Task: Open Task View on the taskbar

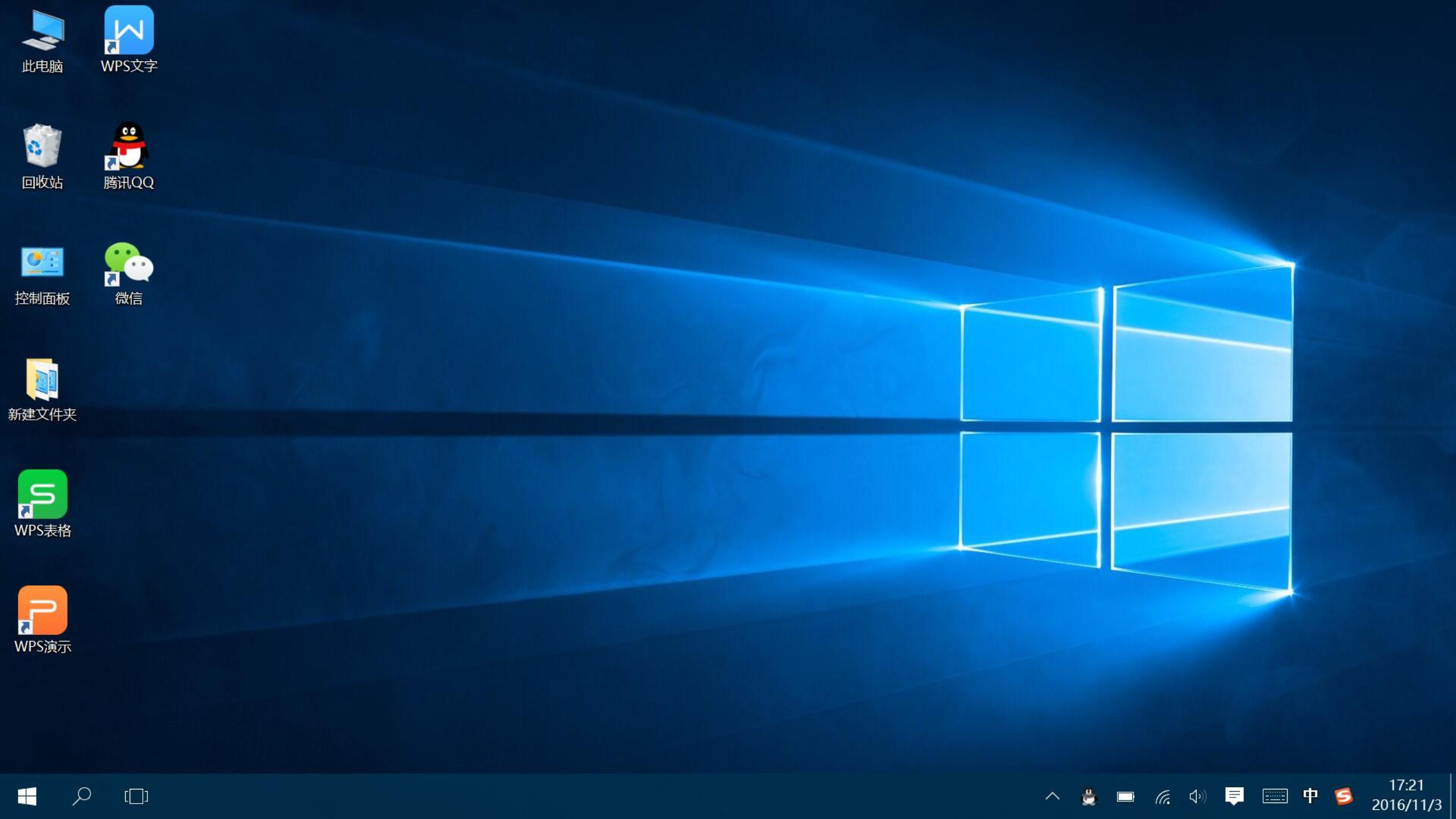Action: [136, 796]
